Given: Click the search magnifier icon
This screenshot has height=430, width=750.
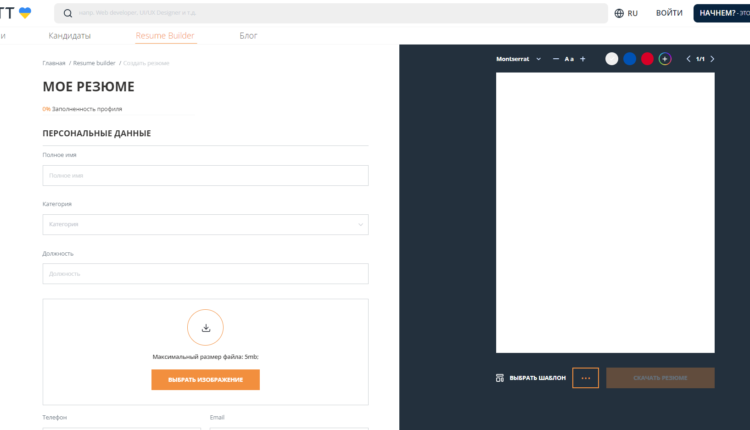Looking at the screenshot, I should (x=68, y=13).
